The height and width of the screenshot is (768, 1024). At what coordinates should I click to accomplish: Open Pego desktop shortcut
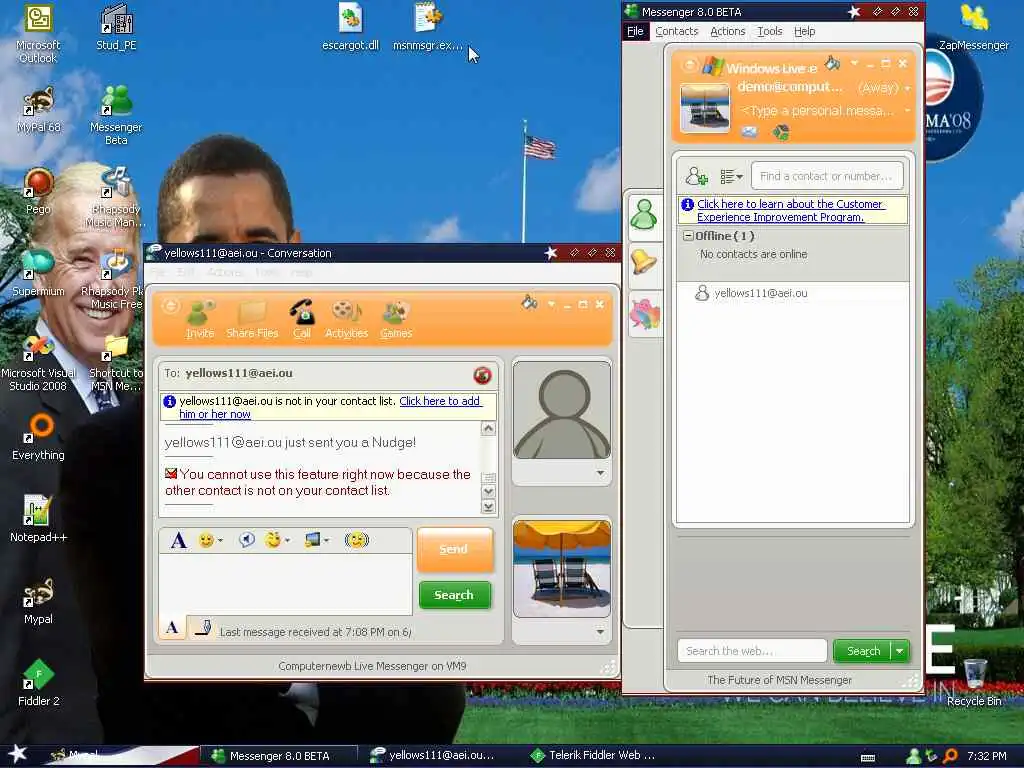click(38, 191)
